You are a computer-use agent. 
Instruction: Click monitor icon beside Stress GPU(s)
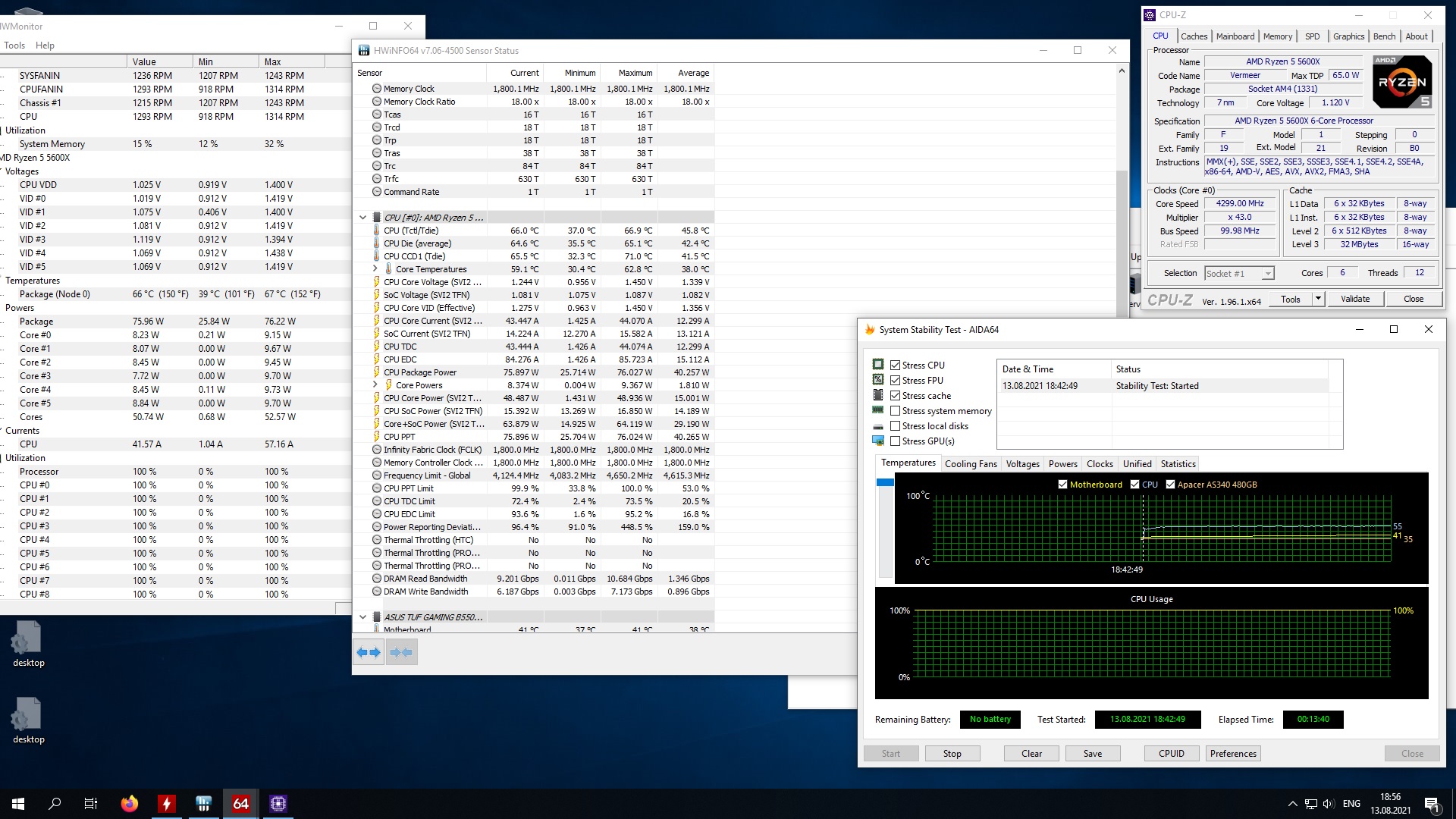point(878,441)
